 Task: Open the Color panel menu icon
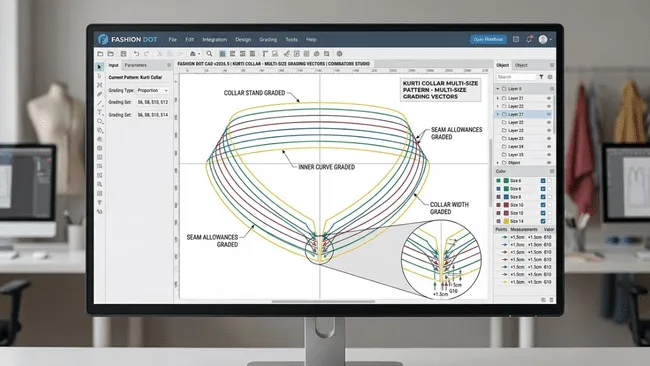552,171
